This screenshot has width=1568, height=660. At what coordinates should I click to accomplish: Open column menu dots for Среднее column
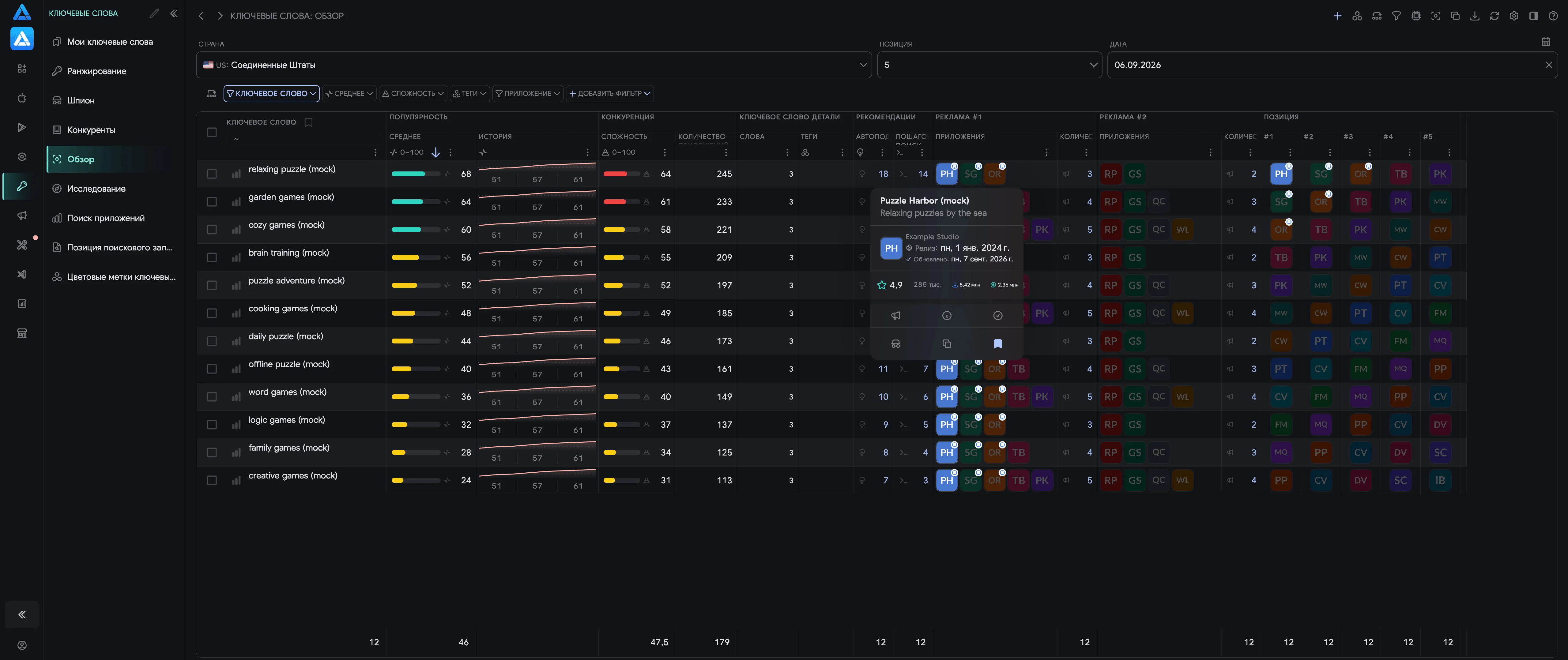click(450, 152)
